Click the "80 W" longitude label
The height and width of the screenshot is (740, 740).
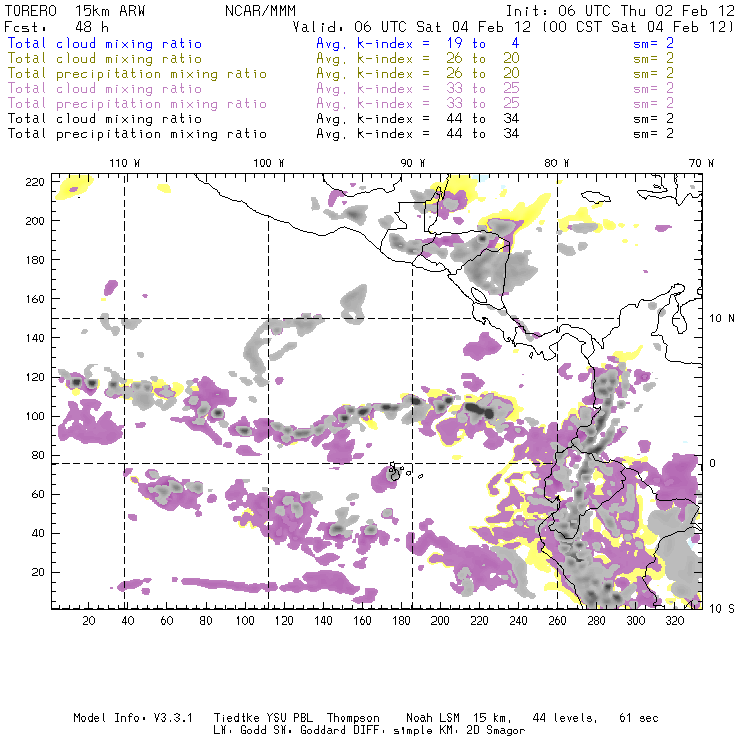tap(557, 163)
